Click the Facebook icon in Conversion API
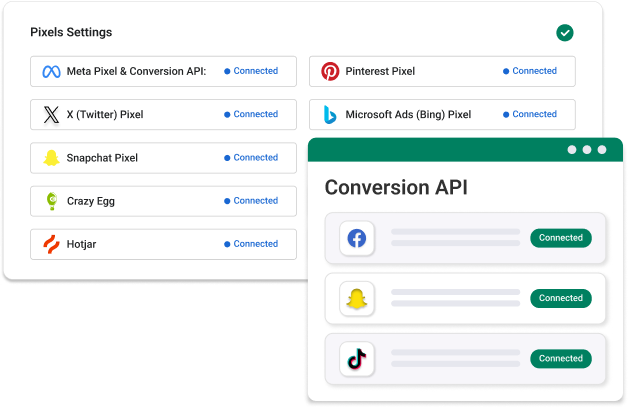 click(x=357, y=238)
